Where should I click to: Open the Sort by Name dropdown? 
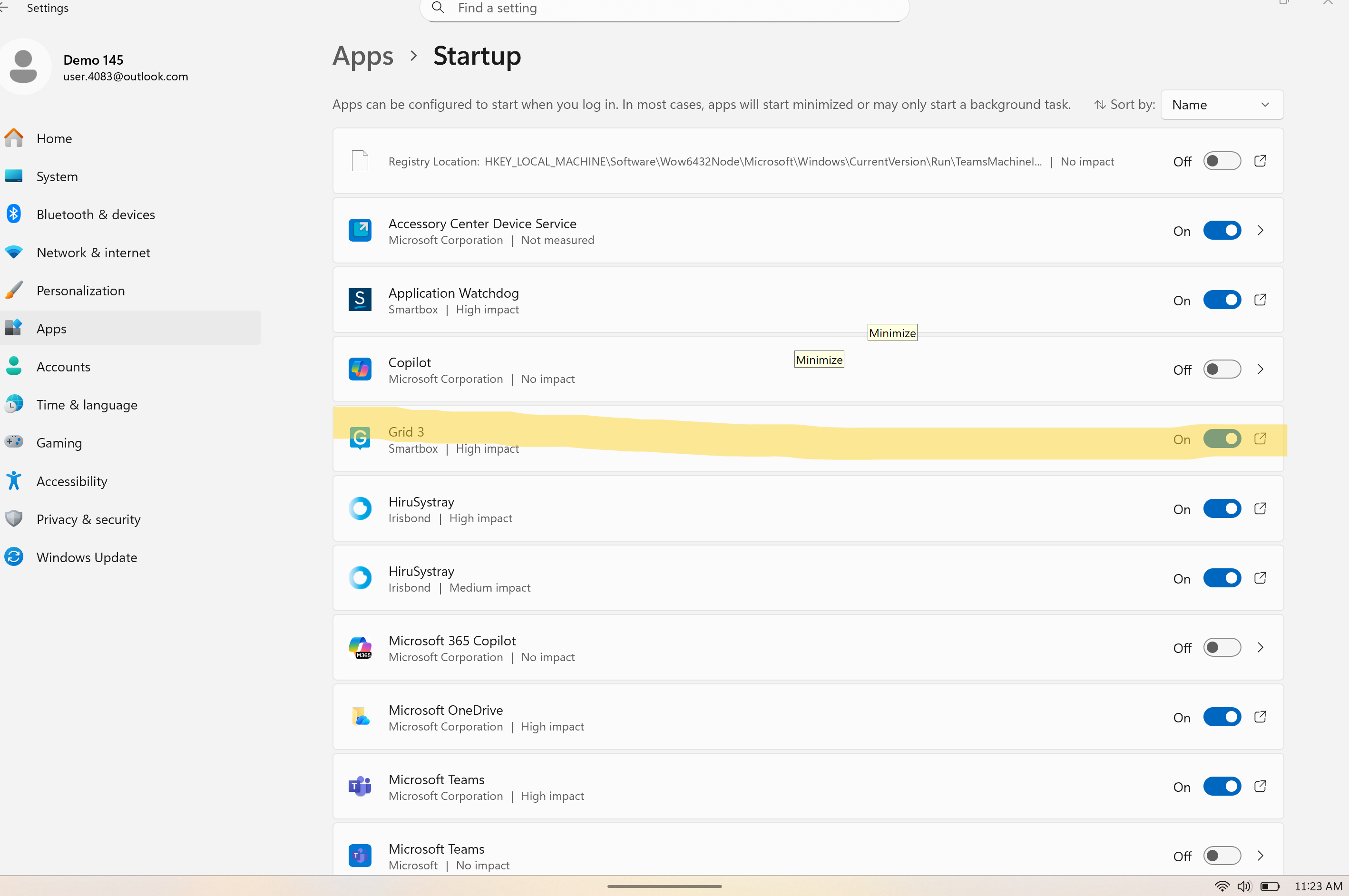pos(1222,105)
